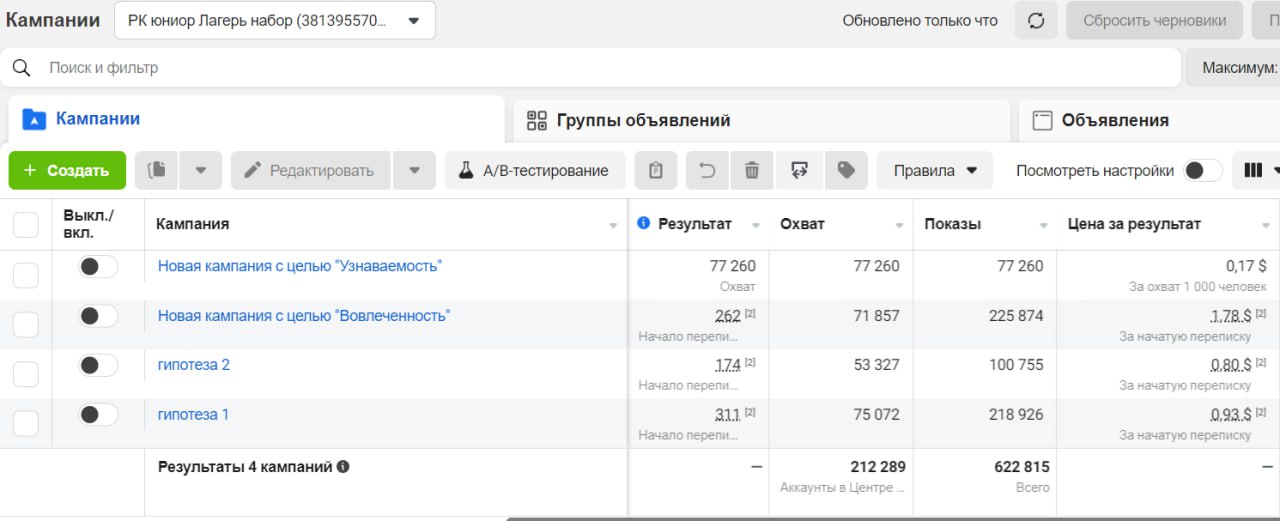Toggle on the "Узнаваемость" campaign switch
This screenshot has width=1280, height=521.
click(98, 266)
